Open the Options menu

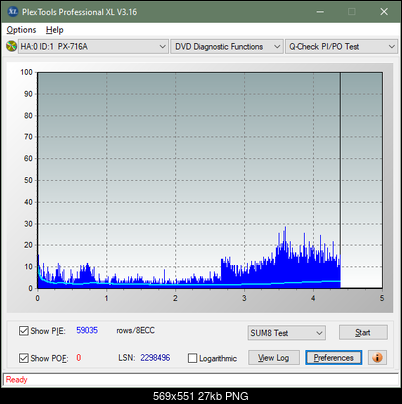[x=21, y=30]
